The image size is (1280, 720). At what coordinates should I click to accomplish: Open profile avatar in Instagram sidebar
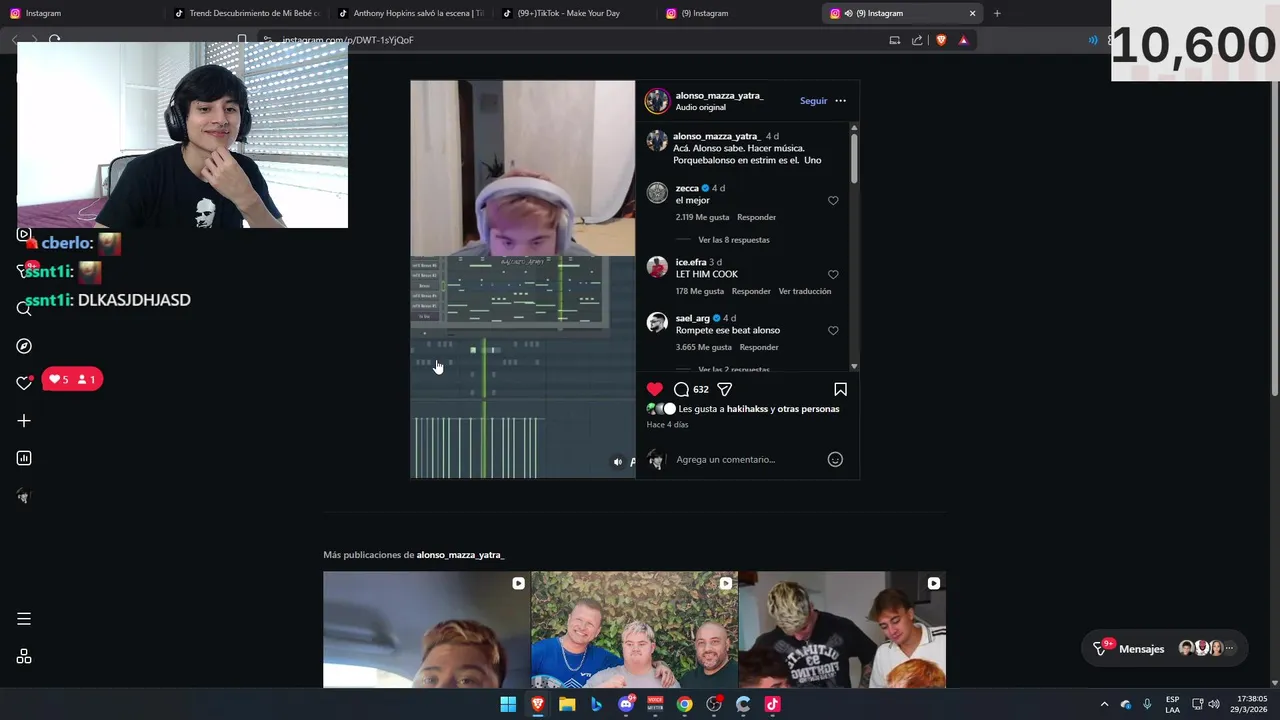pos(24,496)
